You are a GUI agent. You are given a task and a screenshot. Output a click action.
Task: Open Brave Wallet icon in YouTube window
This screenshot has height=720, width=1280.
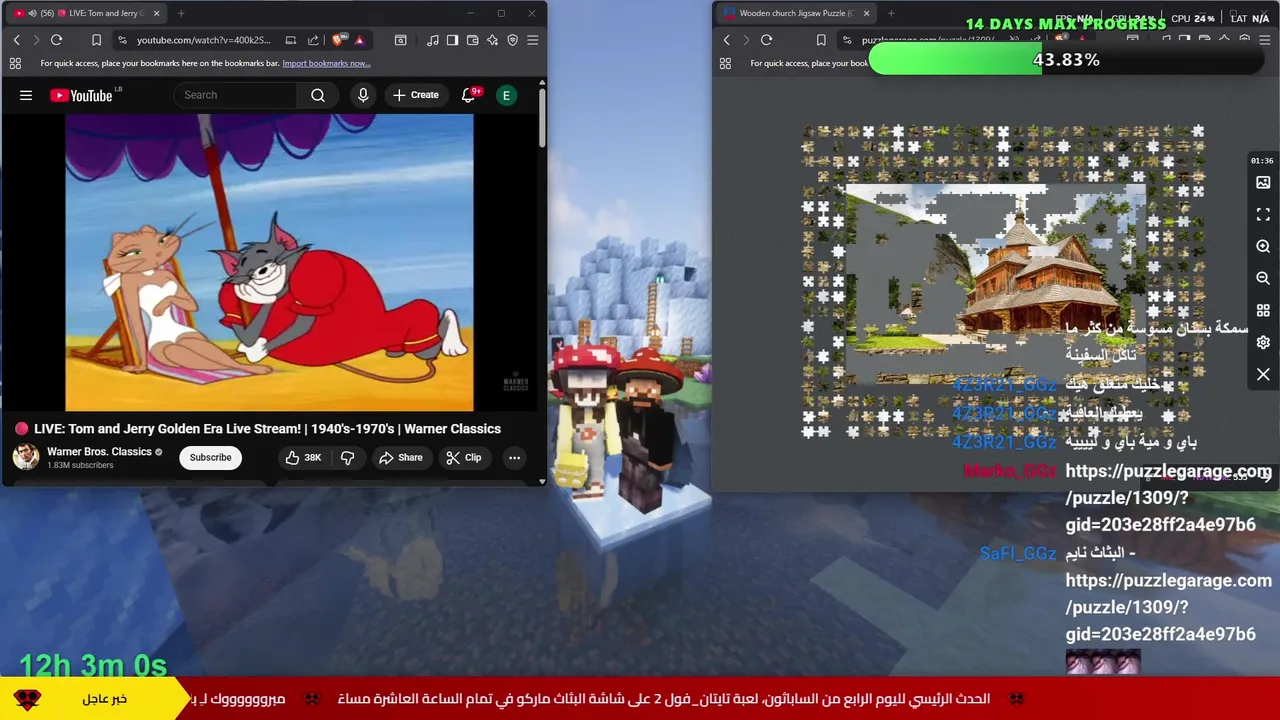(x=472, y=40)
